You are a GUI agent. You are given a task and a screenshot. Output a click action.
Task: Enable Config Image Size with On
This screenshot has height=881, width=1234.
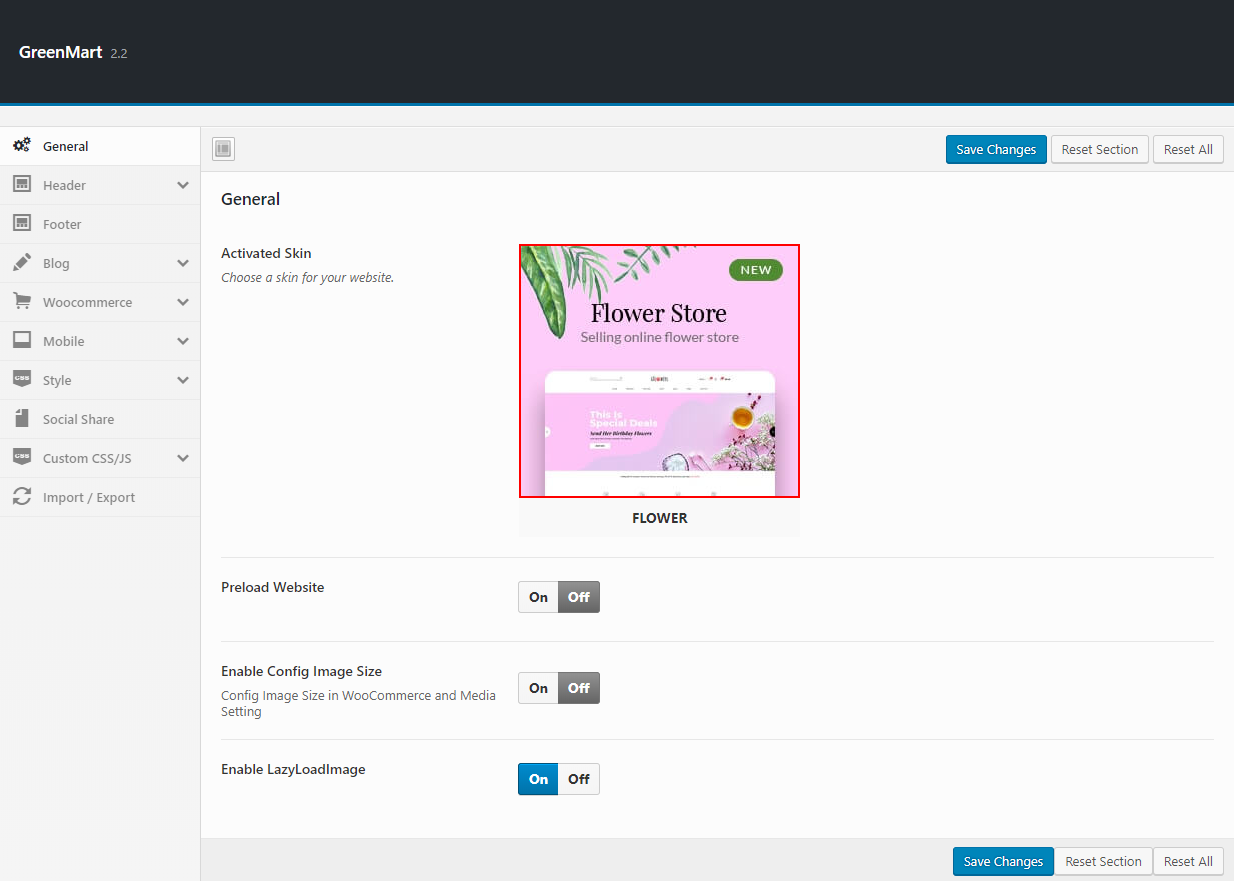(538, 688)
